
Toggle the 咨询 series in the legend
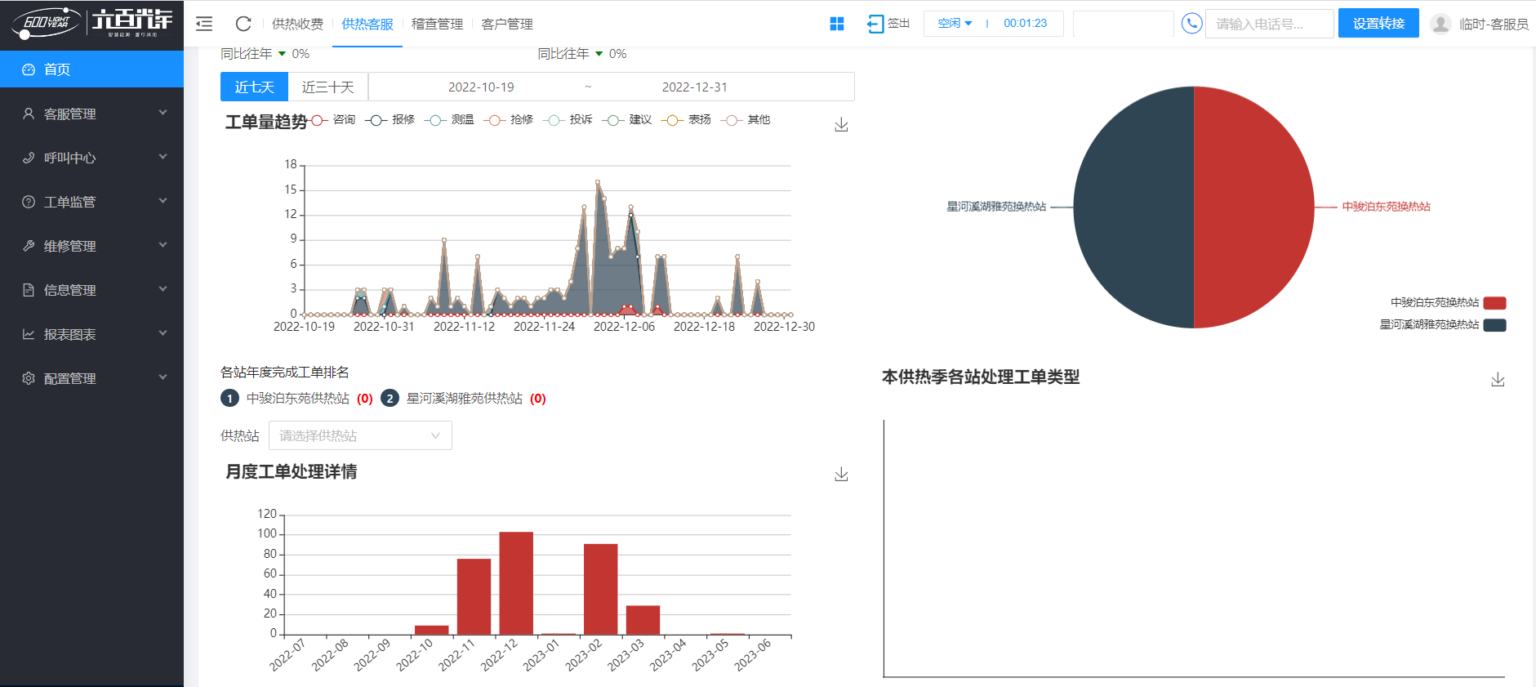(333, 120)
